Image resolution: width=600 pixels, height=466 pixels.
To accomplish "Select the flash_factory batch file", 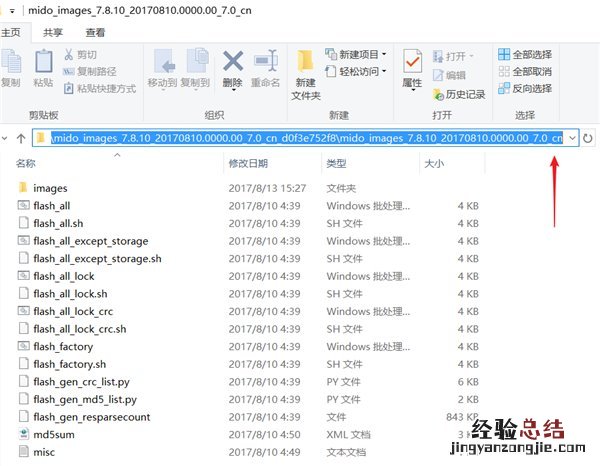I will pos(63,346).
